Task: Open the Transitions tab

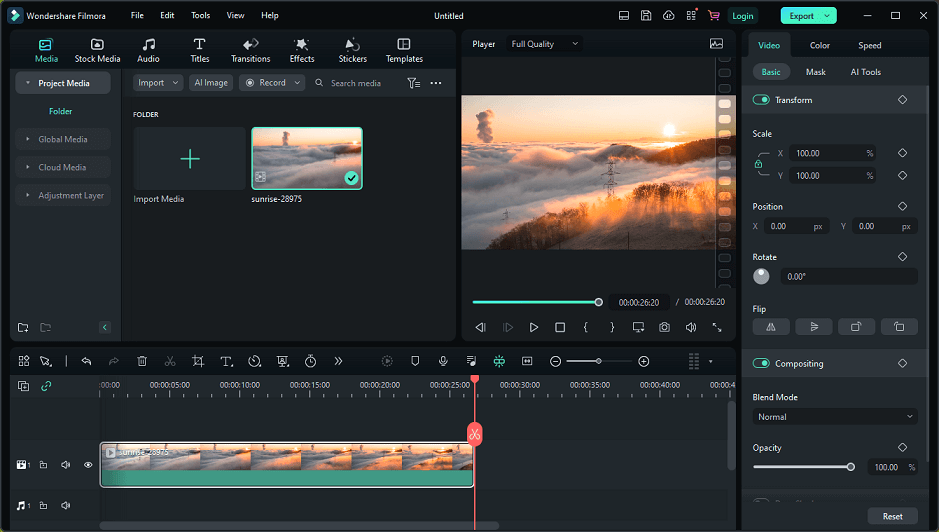Action: pyautogui.click(x=250, y=50)
